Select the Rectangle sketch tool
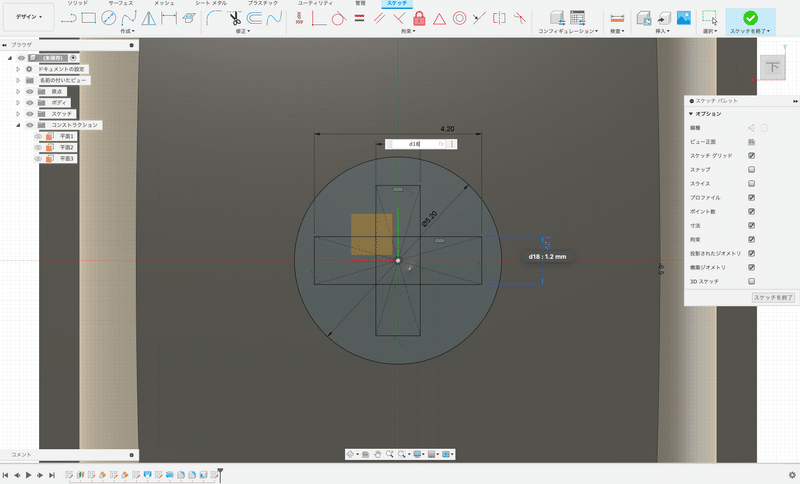 pos(89,18)
